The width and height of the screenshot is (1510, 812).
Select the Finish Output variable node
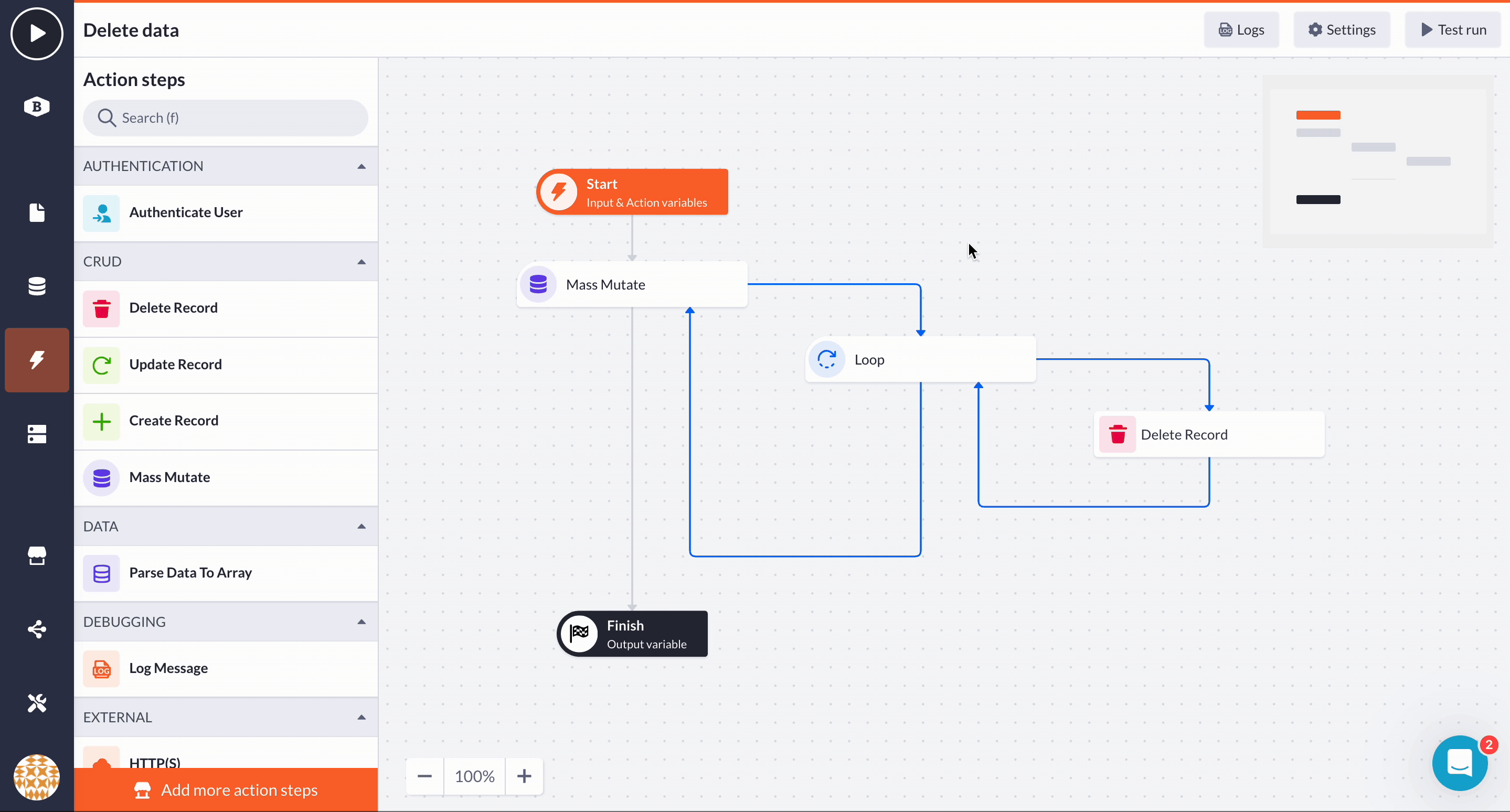[632, 633]
